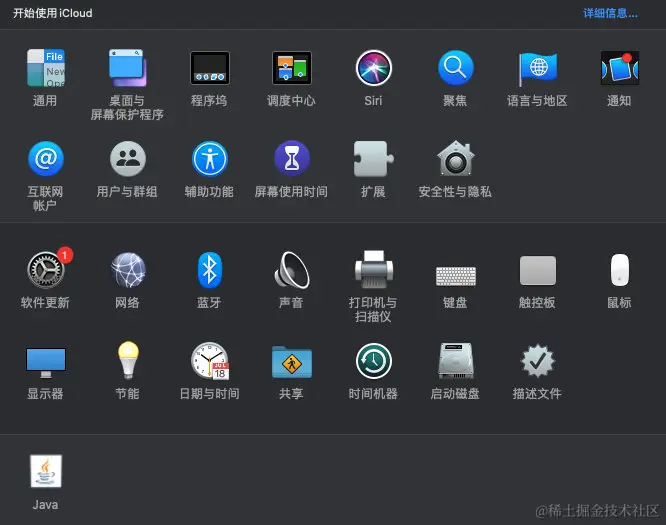The width and height of the screenshot is (666, 525).
Task: Open 扩展 (Extensions) preferences
Action: 373,158
